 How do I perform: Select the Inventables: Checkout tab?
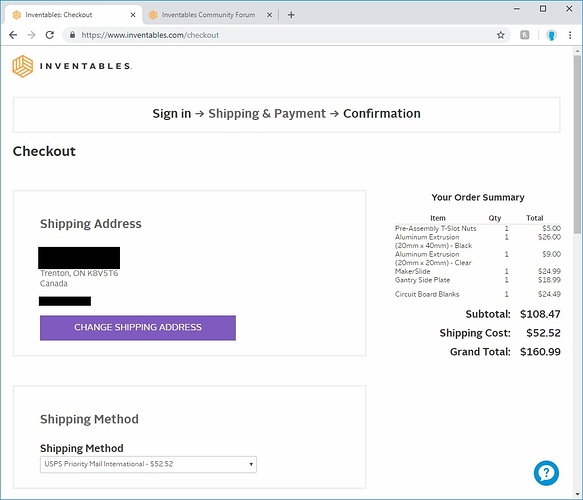73,15
